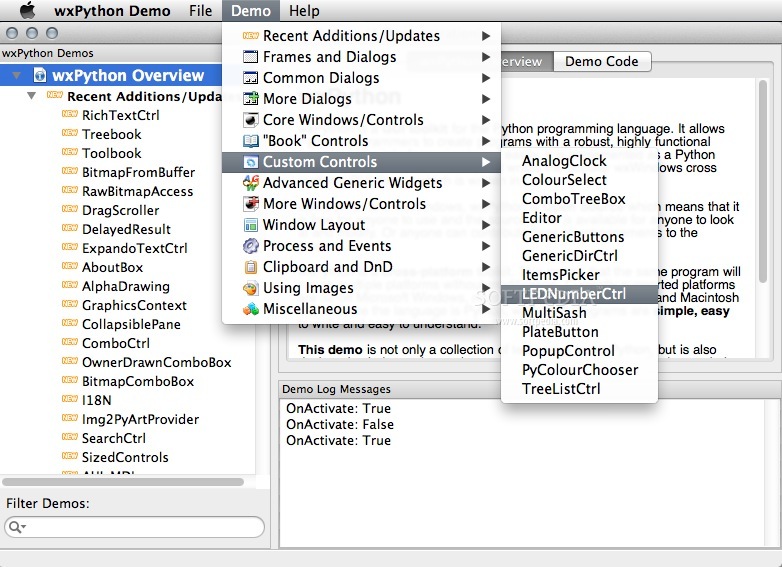782x567 pixels.
Task: Expand the More Dialogs submenu arrow
Action: click(486, 99)
